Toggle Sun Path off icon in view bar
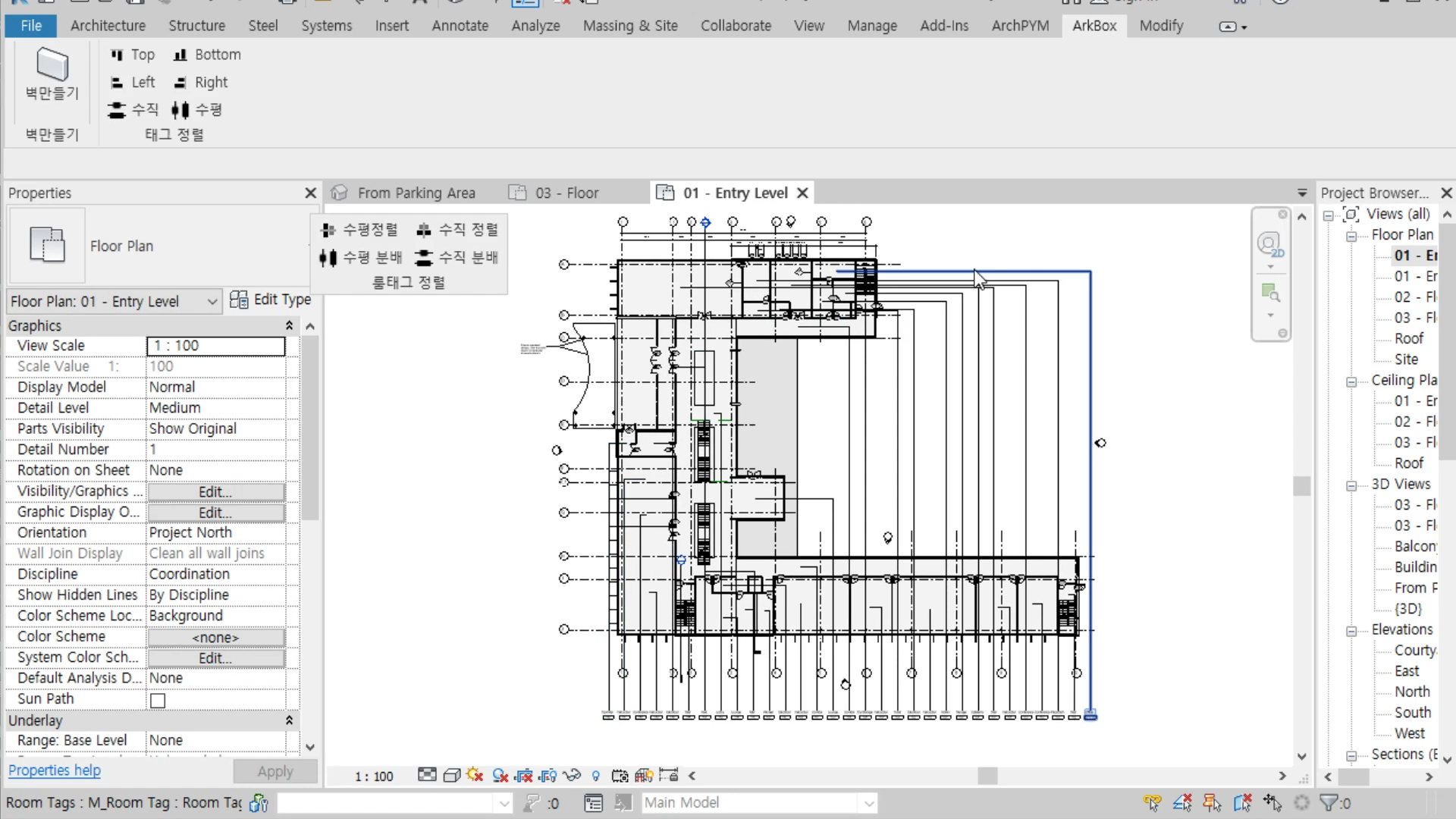 click(475, 775)
